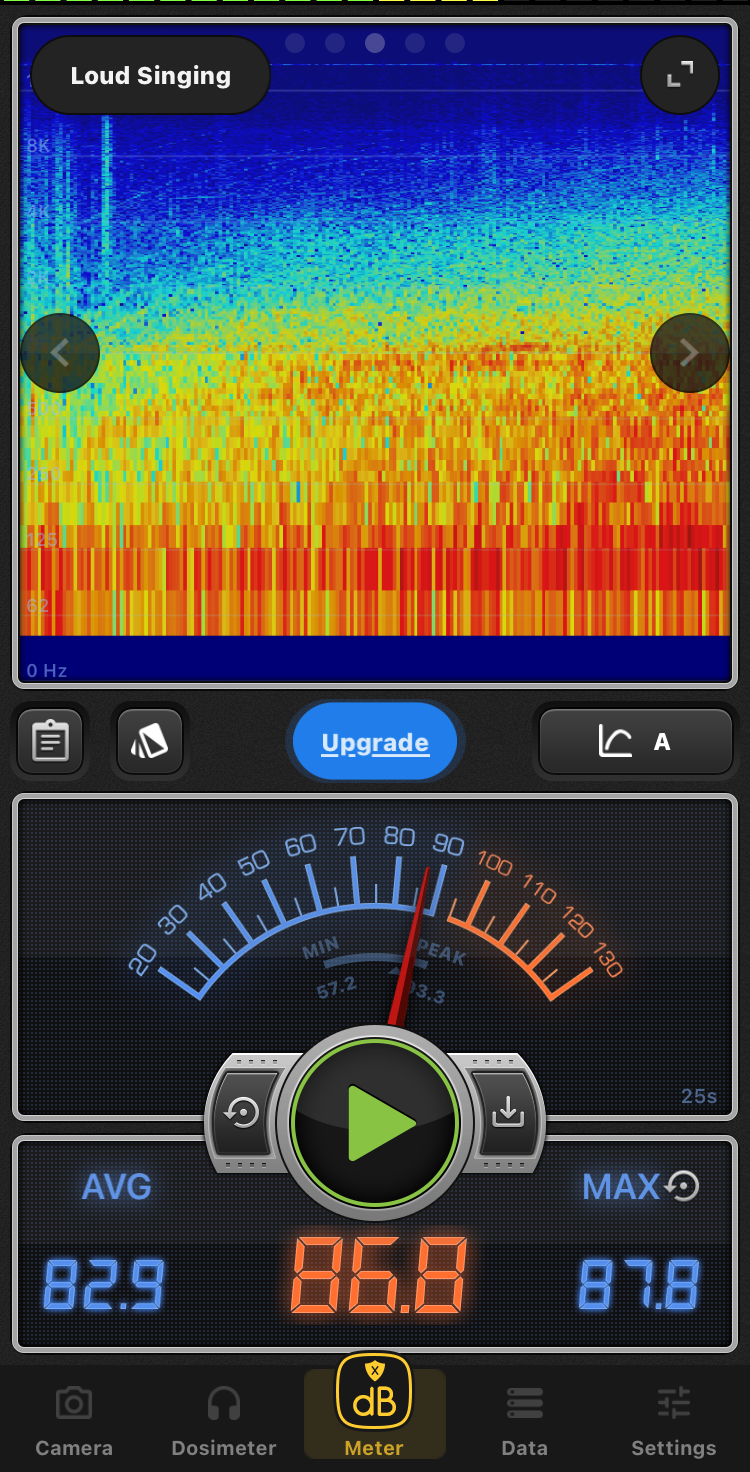Click the Upgrade button
This screenshot has height=1472, width=750.
coord(375,742)
